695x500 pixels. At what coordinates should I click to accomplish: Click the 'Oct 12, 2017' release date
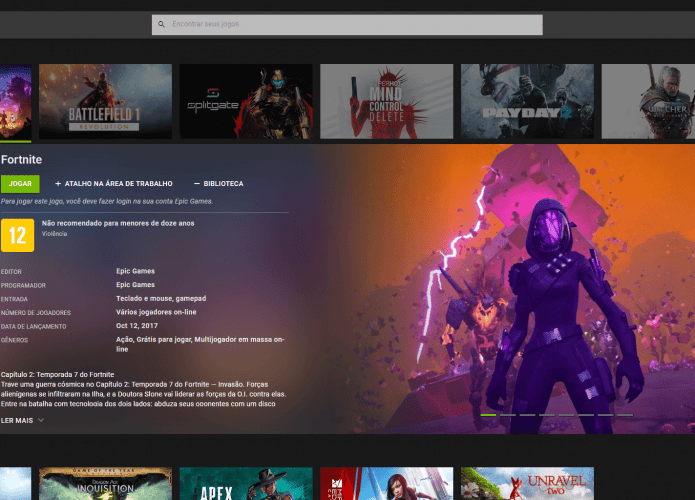tap(137, 325)
